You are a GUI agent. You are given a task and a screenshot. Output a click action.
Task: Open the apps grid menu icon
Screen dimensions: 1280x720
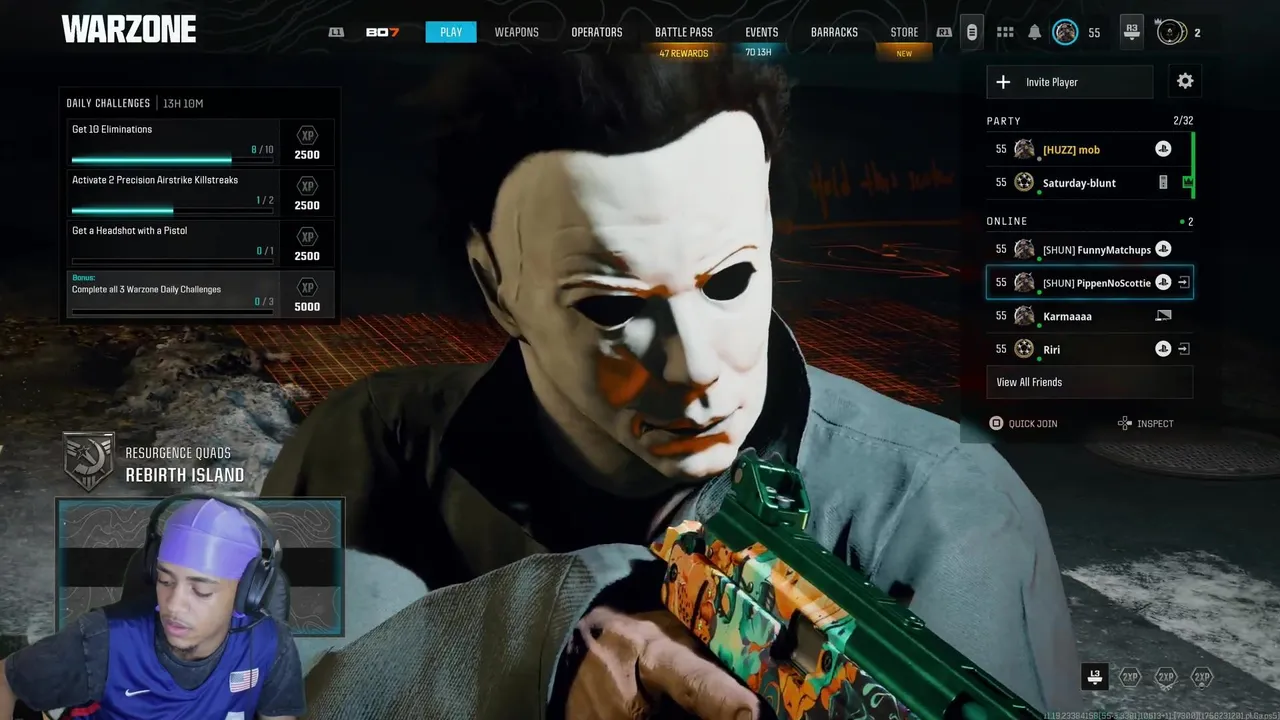1005,32
